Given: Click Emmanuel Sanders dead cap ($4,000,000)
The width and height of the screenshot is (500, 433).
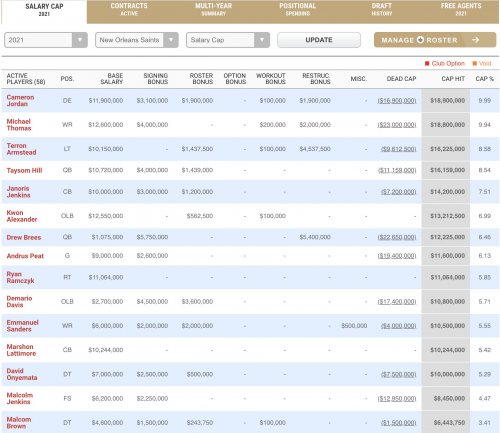Looking at the screenshot, I should (x=399, y=326).
